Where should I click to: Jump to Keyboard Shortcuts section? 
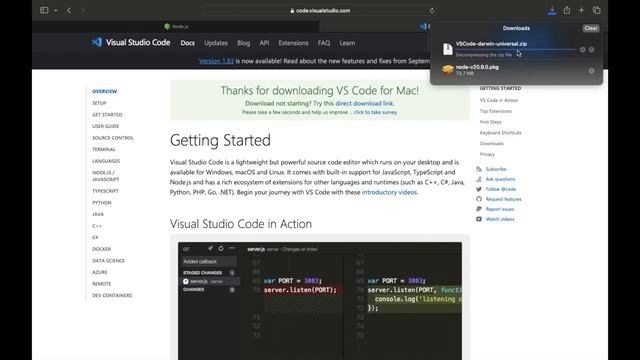(500, 133)
